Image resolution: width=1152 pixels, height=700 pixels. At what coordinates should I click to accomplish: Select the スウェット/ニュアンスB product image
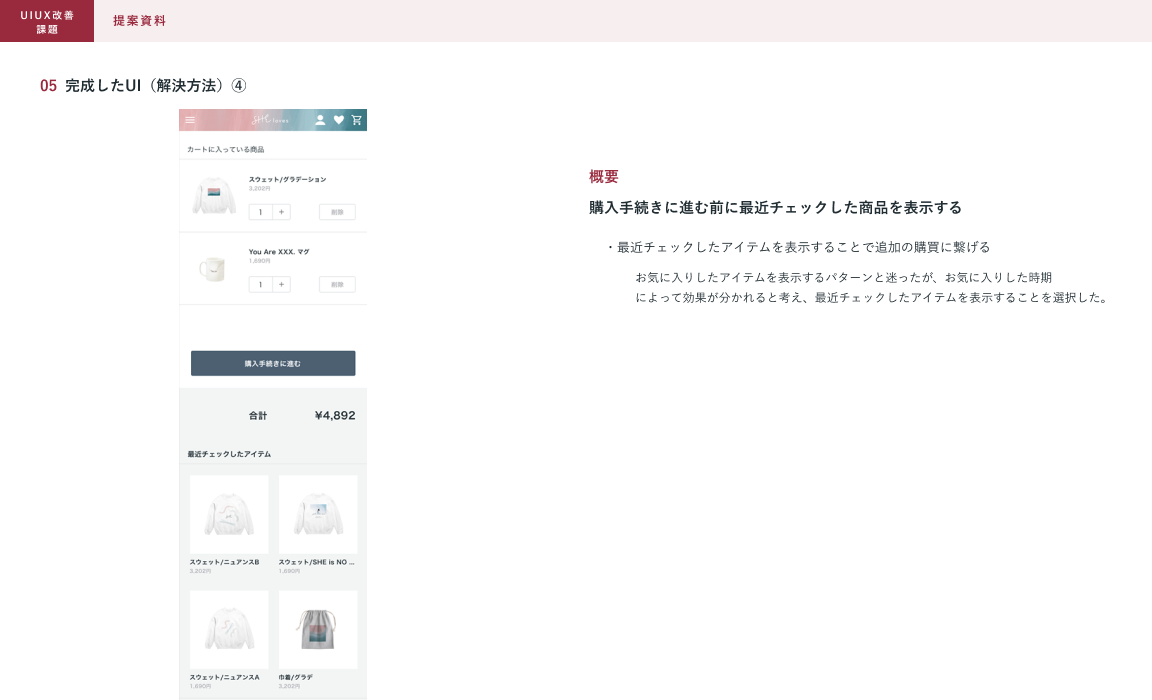tap(229, 514)
